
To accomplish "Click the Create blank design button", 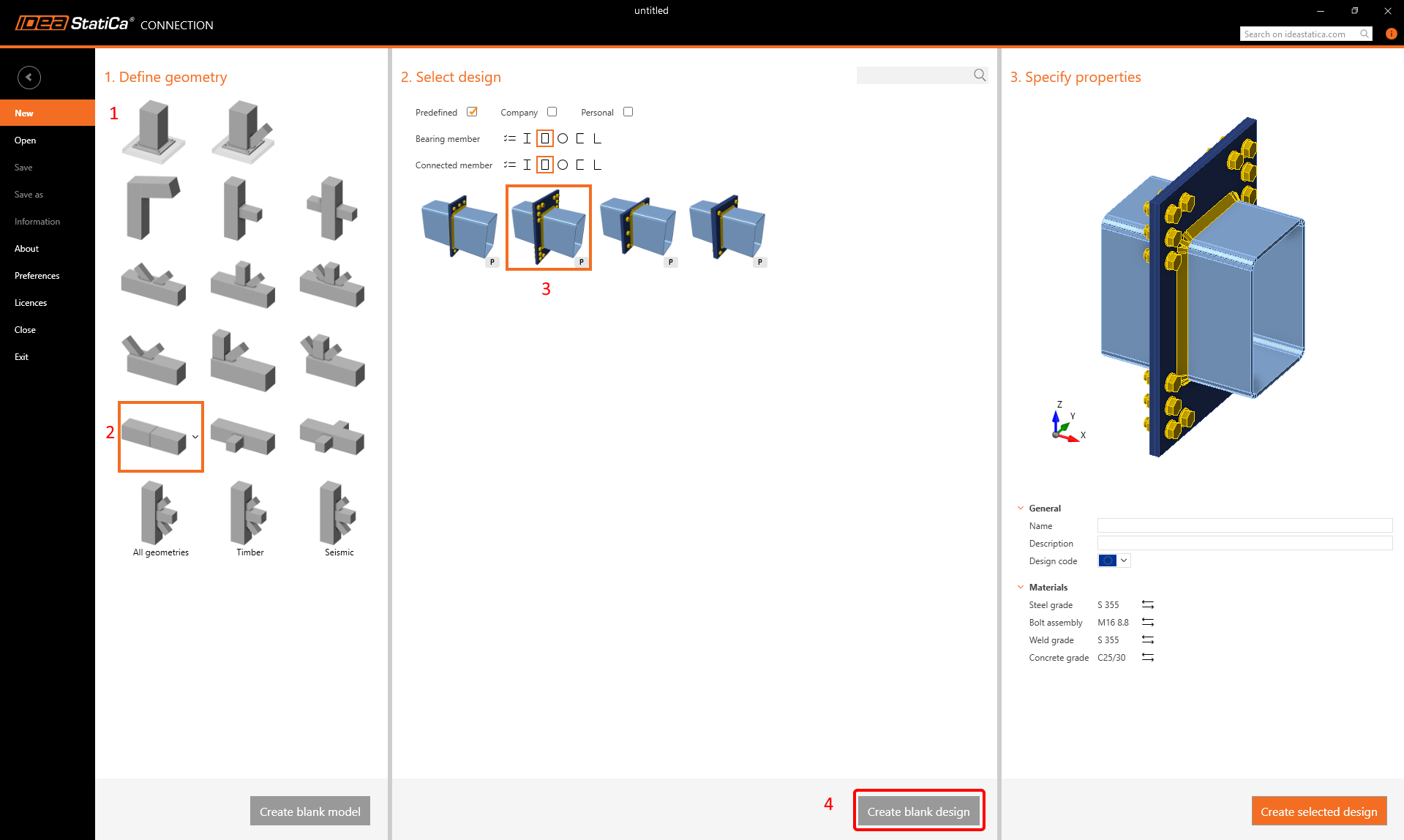I will point(918,810).
